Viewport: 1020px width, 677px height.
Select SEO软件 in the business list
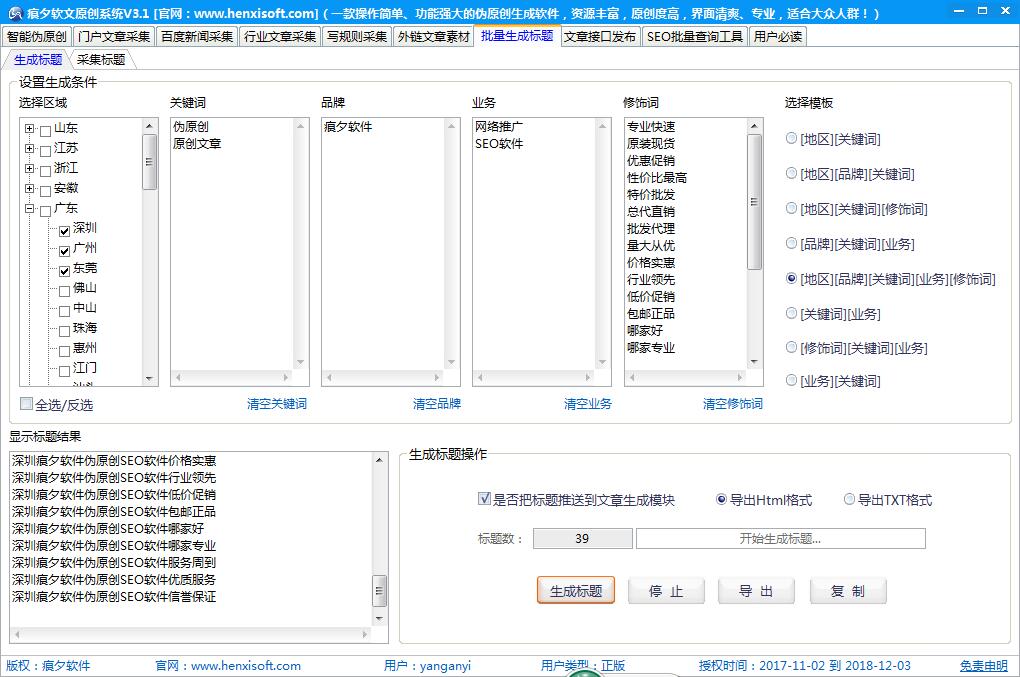pos(499,144)
